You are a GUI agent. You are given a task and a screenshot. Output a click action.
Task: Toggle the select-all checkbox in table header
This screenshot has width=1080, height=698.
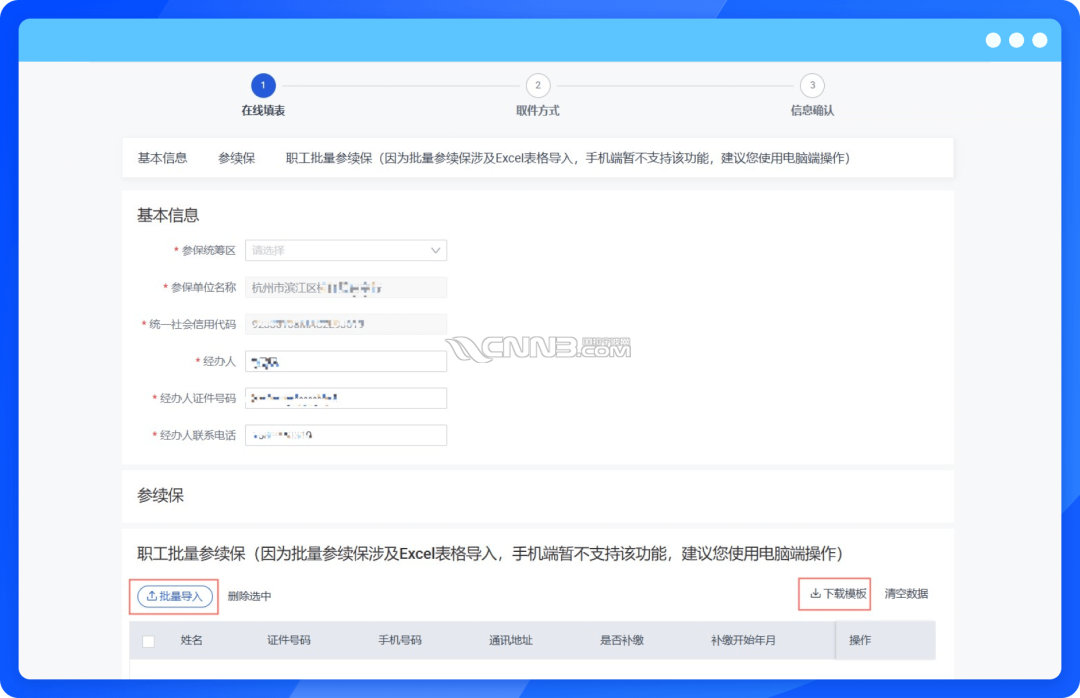[148, 641]
